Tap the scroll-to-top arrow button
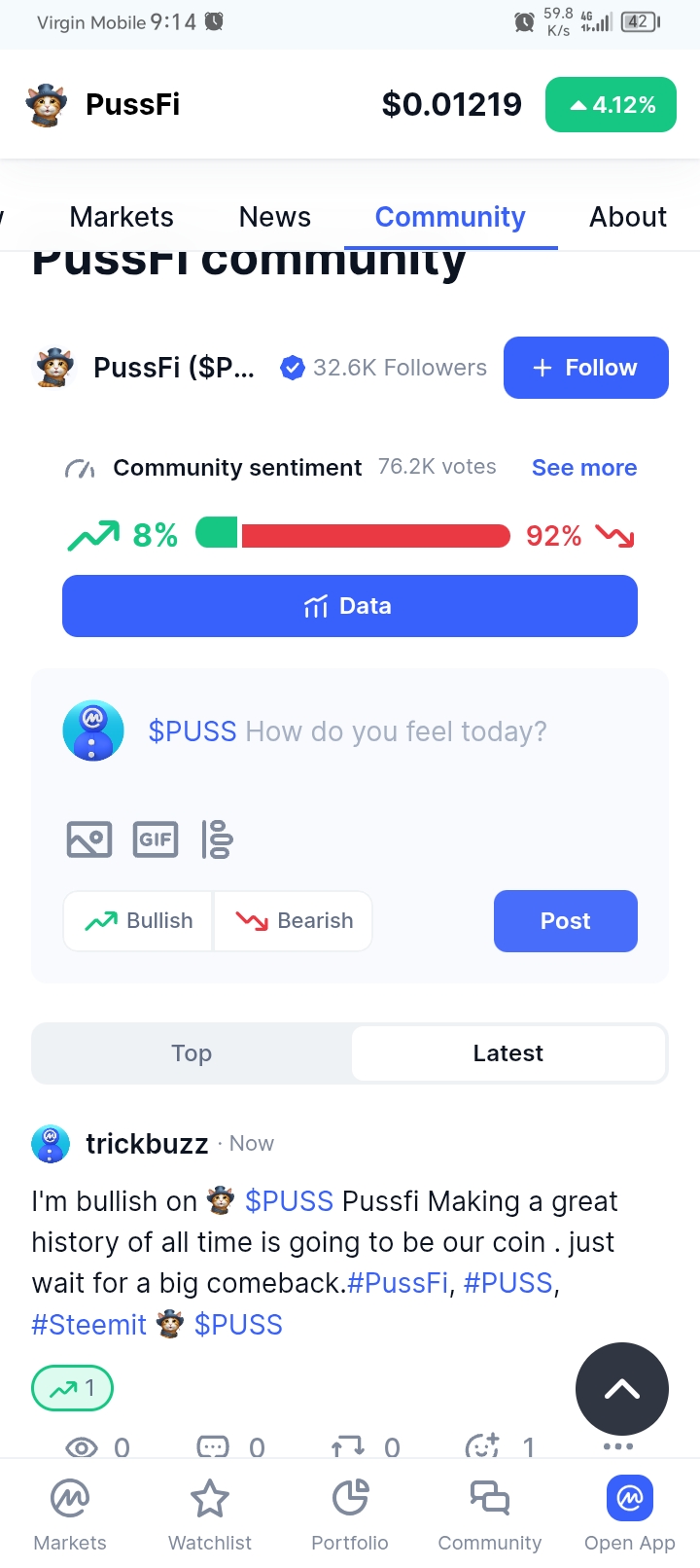The image size is (700, 1568). pyautogui.click(x=621, y=1389)
